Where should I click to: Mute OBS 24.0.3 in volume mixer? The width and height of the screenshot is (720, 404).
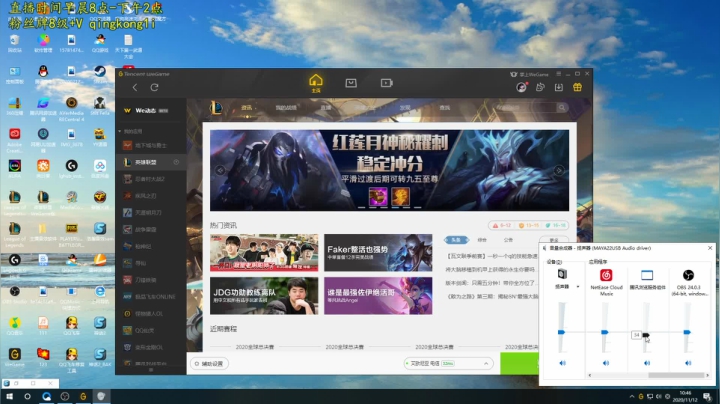coord(688,363)
